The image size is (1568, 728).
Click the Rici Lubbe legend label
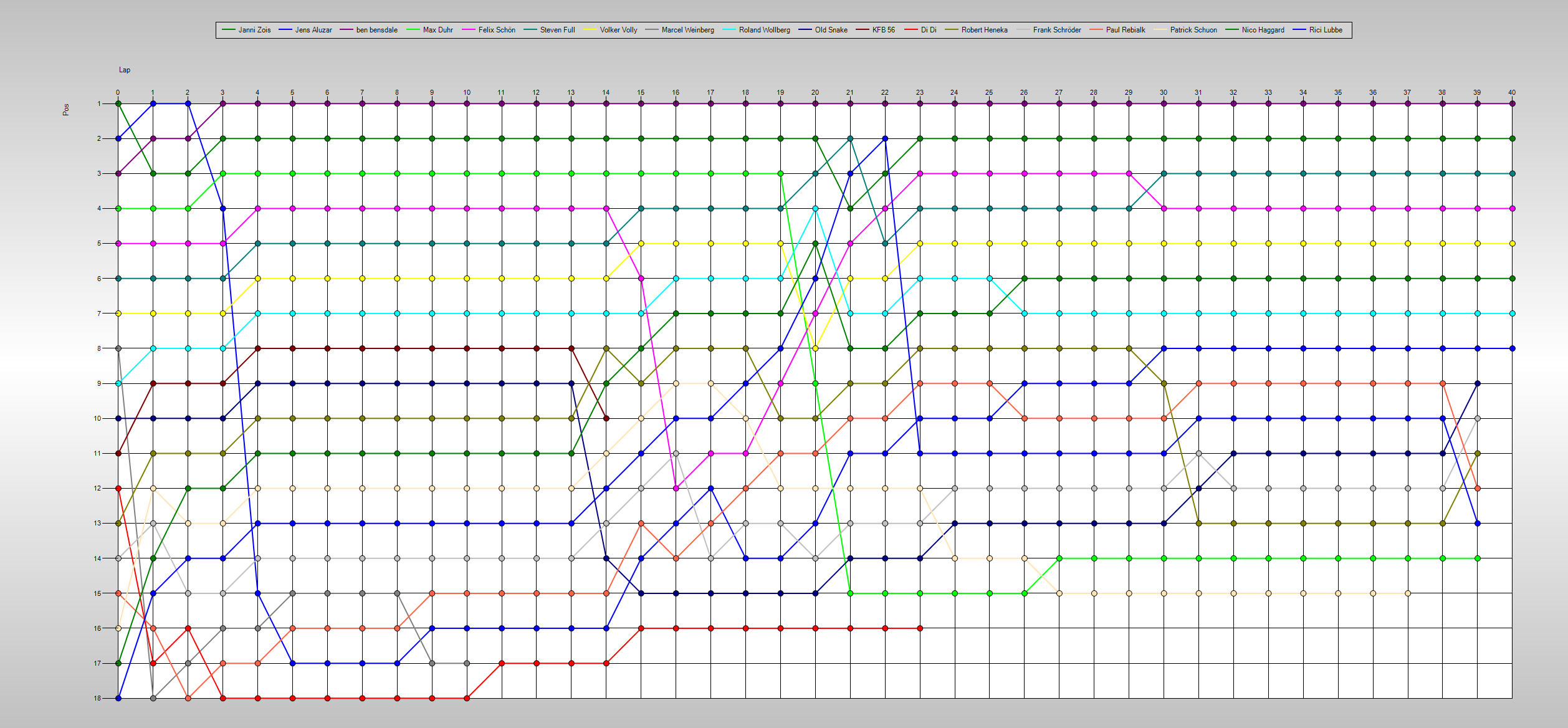(1326, 30)
